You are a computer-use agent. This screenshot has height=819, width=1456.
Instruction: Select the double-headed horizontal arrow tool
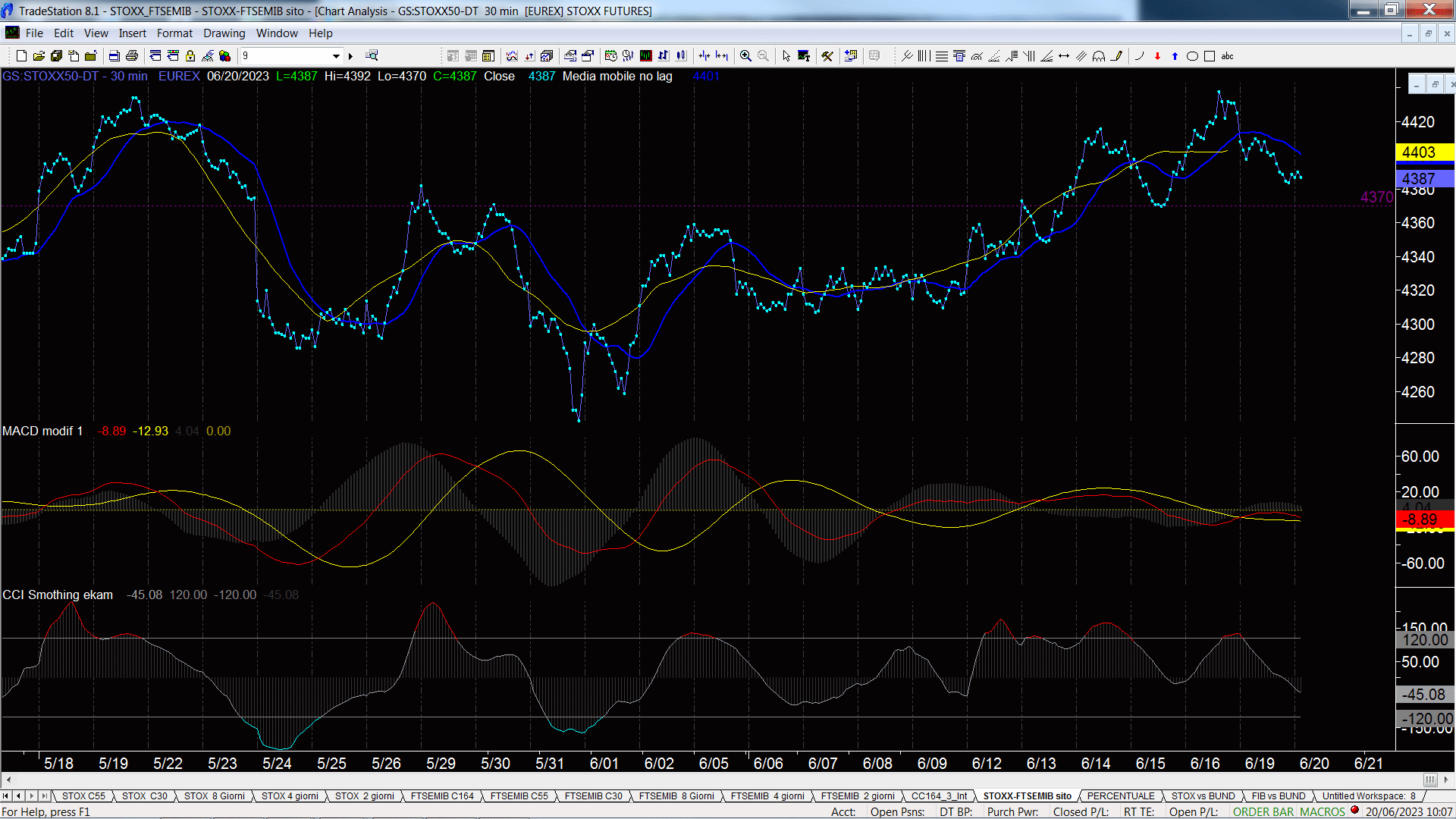[x=1064, y=56]
